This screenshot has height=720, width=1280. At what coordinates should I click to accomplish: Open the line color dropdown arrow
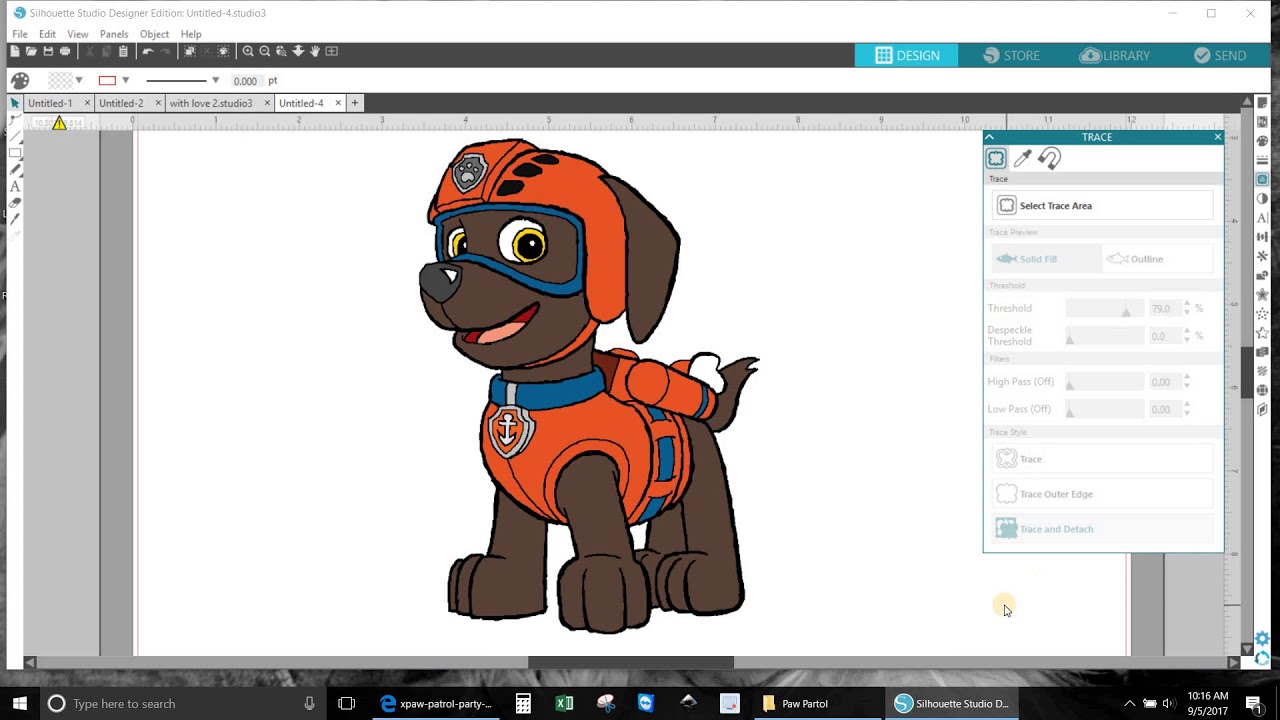click(x=125, y=81)
